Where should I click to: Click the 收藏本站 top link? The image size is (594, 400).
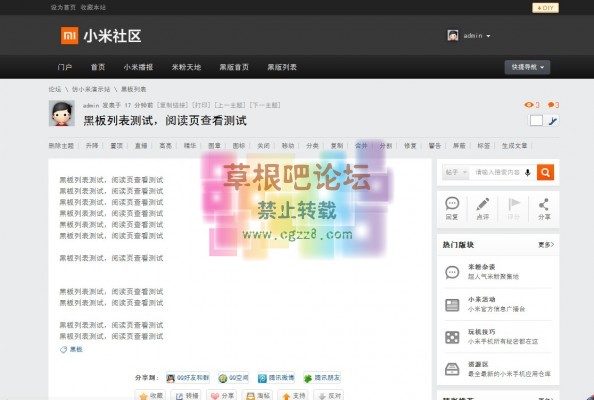pos(93,7)
